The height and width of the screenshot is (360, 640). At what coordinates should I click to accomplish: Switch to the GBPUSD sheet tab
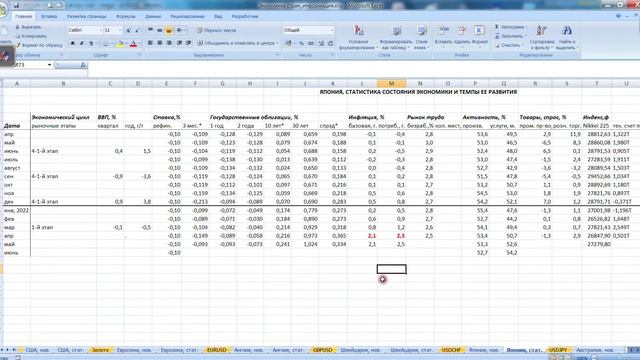(323, 350)
